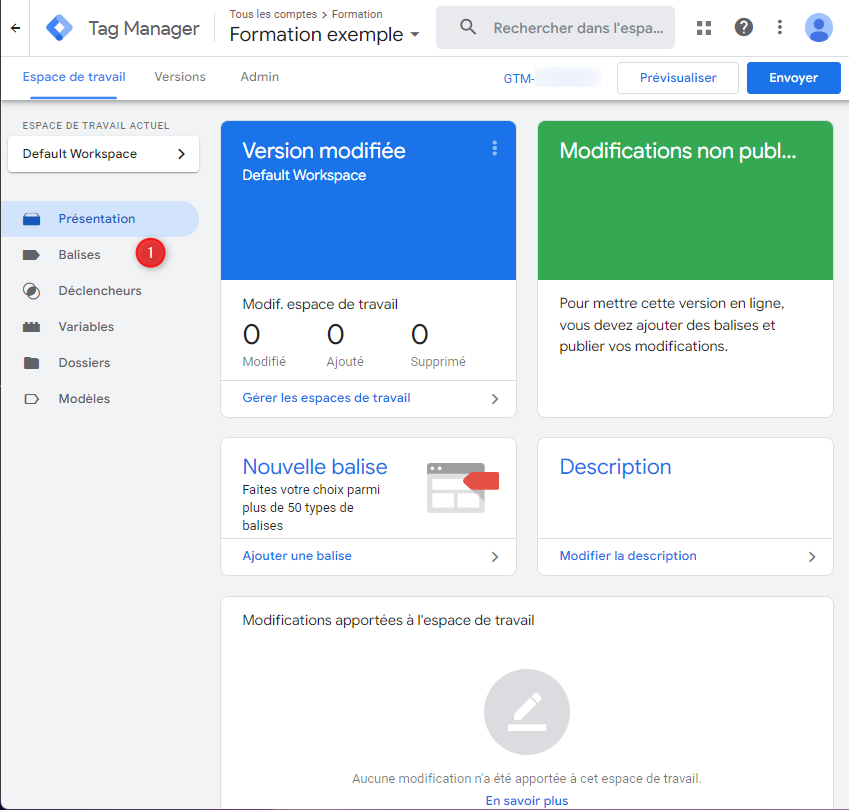Click the Ajouter une balise link

pos(297,556)
